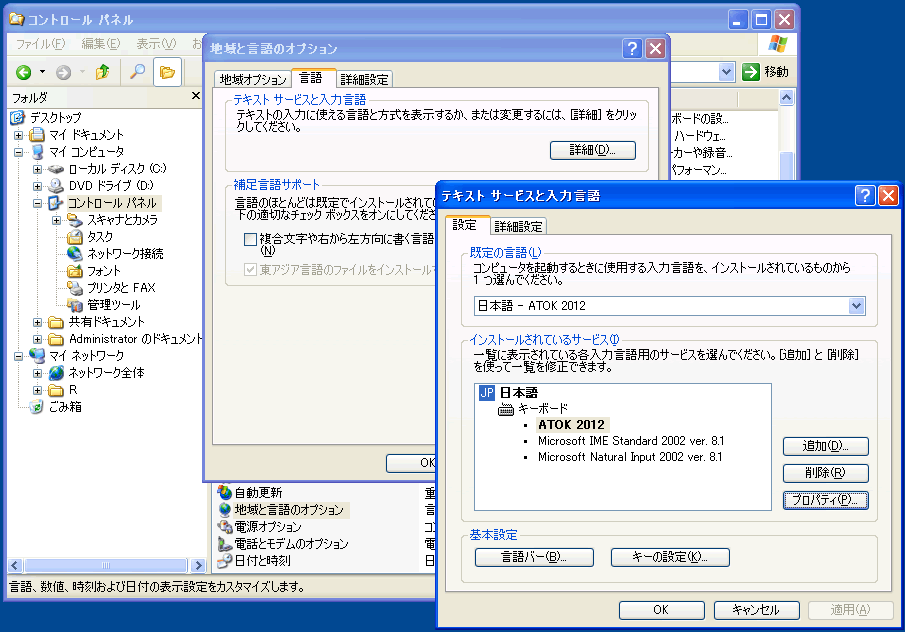
Task: Close the フォルダ pane with its X
Action: coord(196,96)
